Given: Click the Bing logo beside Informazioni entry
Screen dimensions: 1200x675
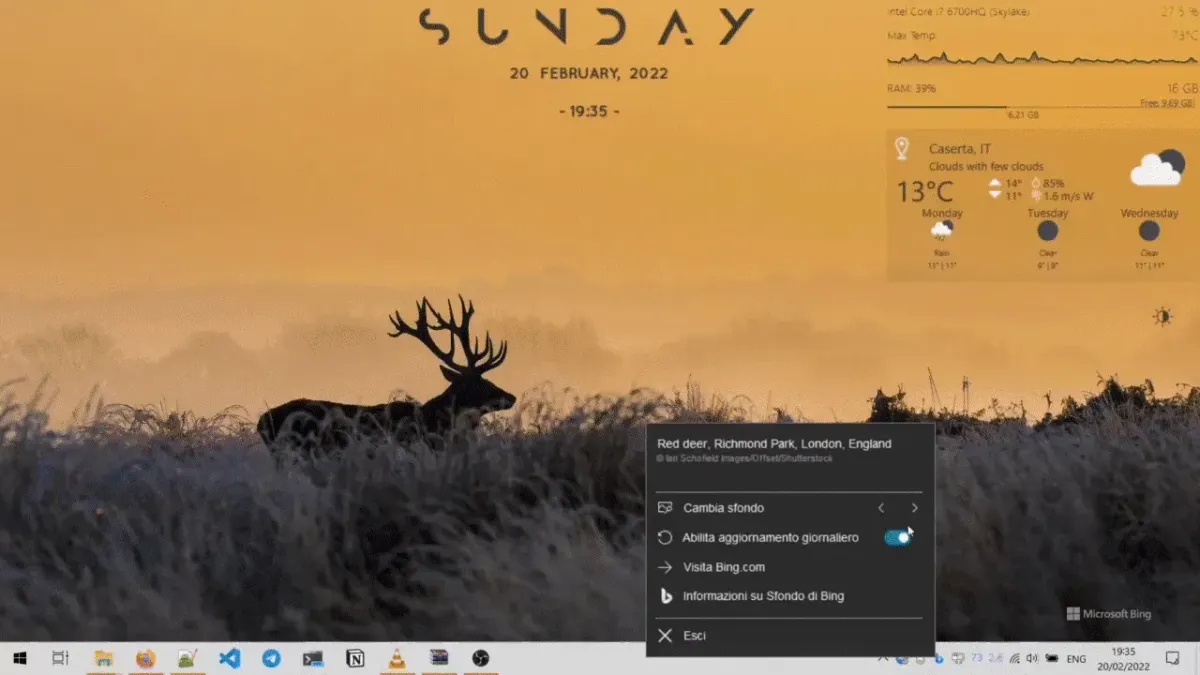Looking at the screenshot, I should point(665,596).
